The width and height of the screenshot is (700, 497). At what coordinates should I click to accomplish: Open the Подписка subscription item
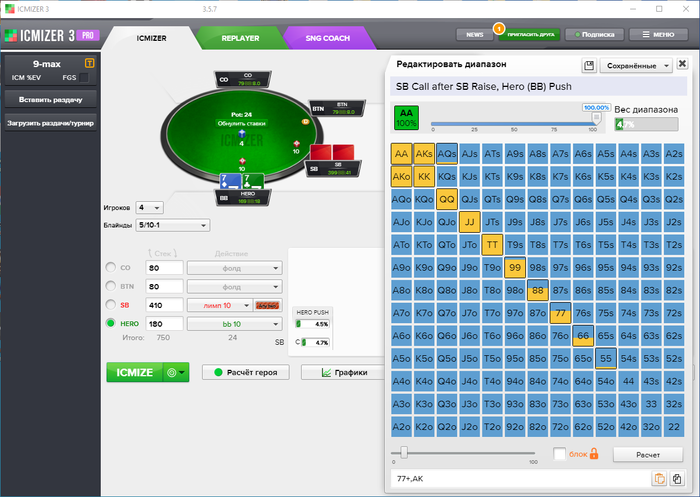pos(594,34)
